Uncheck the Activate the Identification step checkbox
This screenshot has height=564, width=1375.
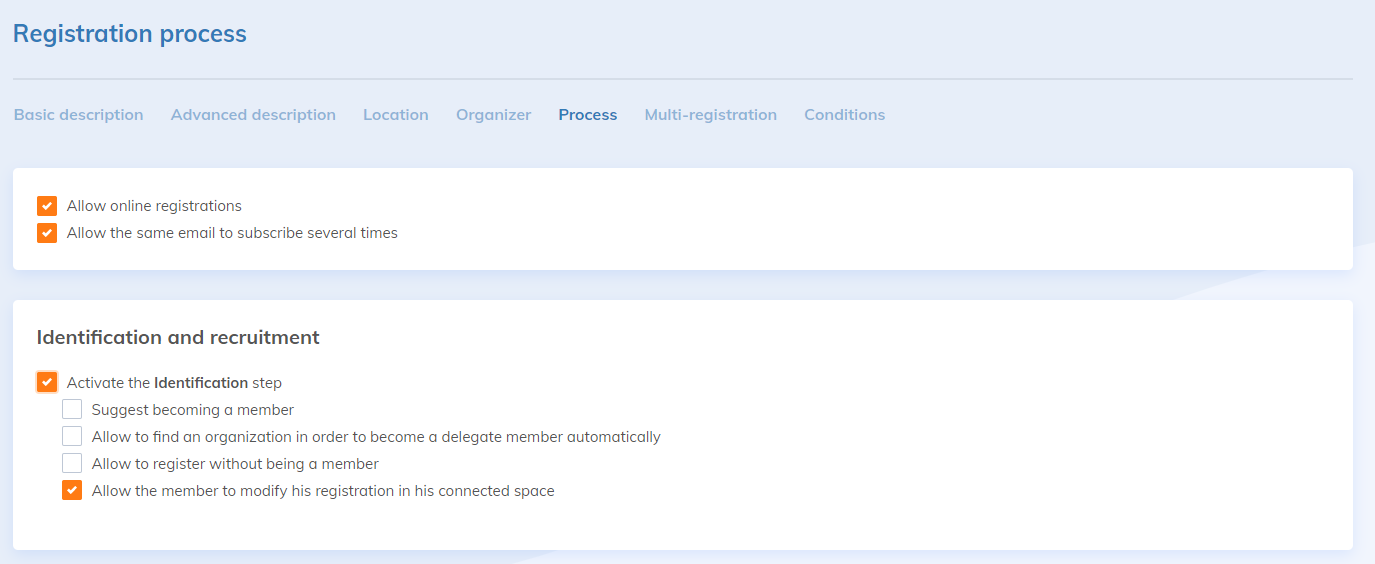47,382
